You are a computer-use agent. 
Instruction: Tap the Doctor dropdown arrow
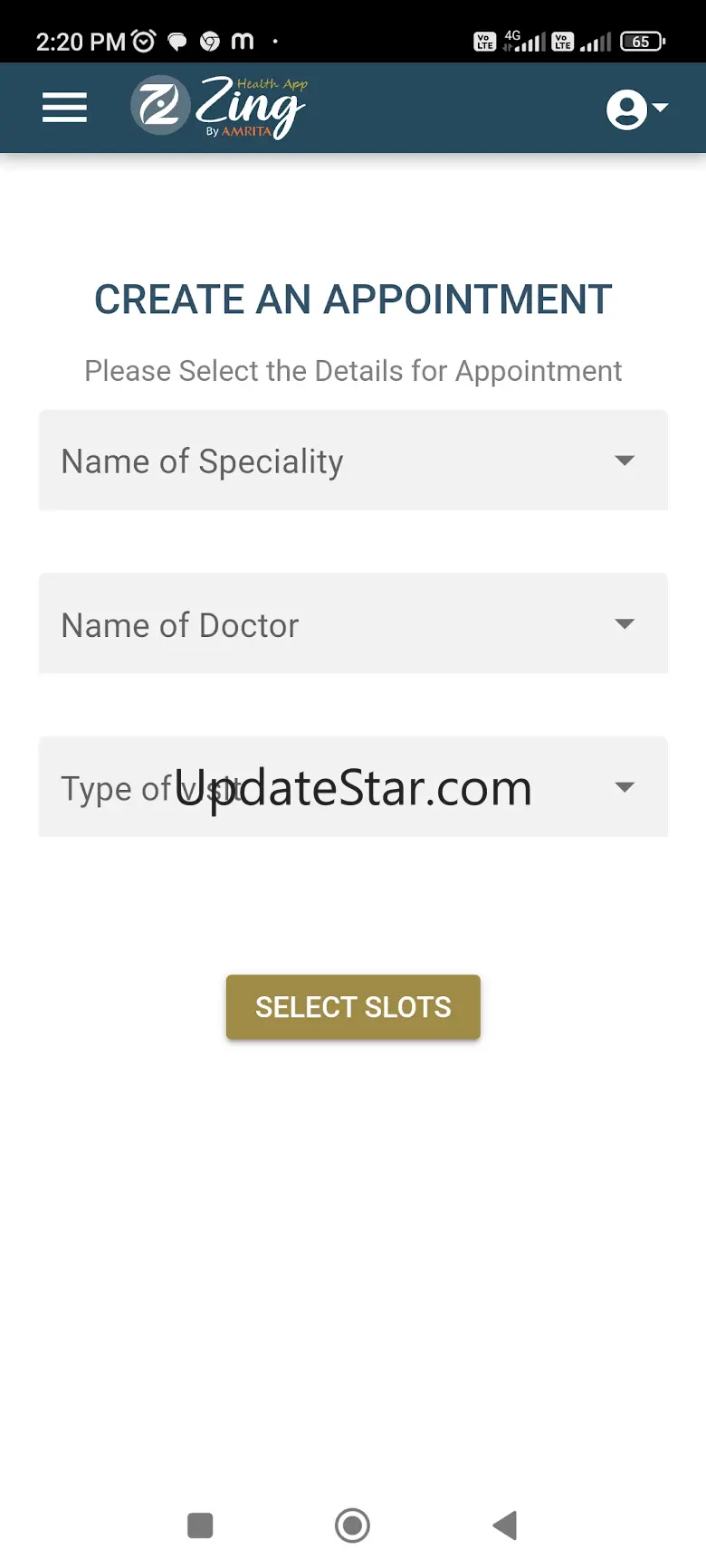click(x=624, y=623)
